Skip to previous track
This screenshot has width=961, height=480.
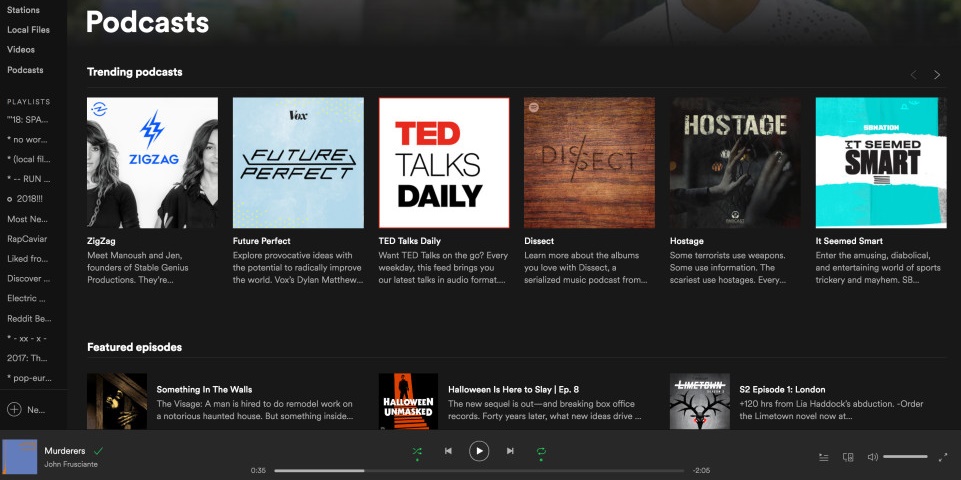pyautogui.click(x=448, y=451)
